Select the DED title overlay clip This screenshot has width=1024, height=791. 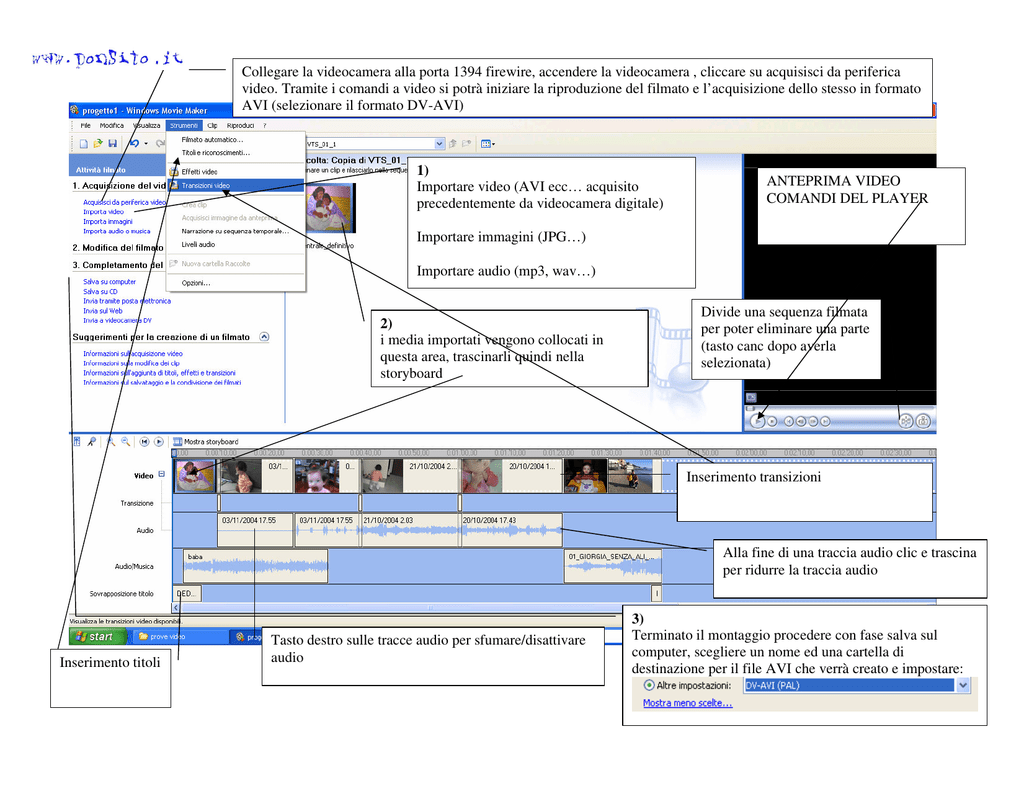(187, 593)
